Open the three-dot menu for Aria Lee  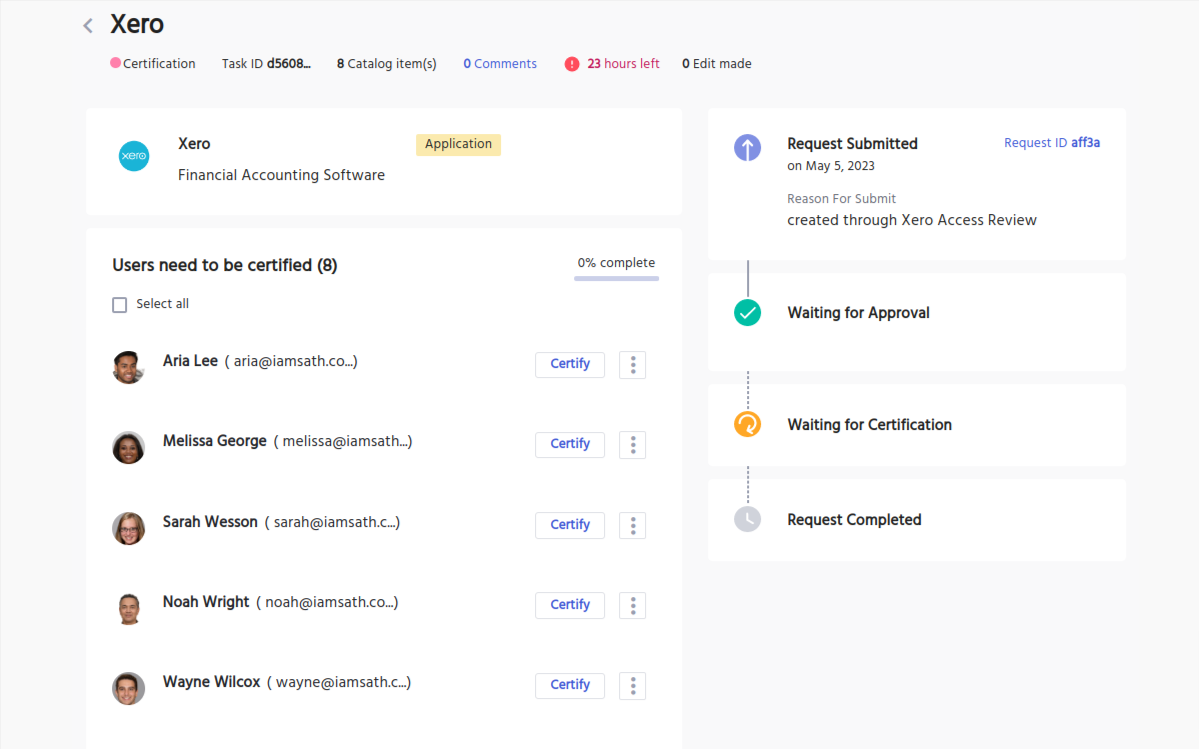point(632,365)
